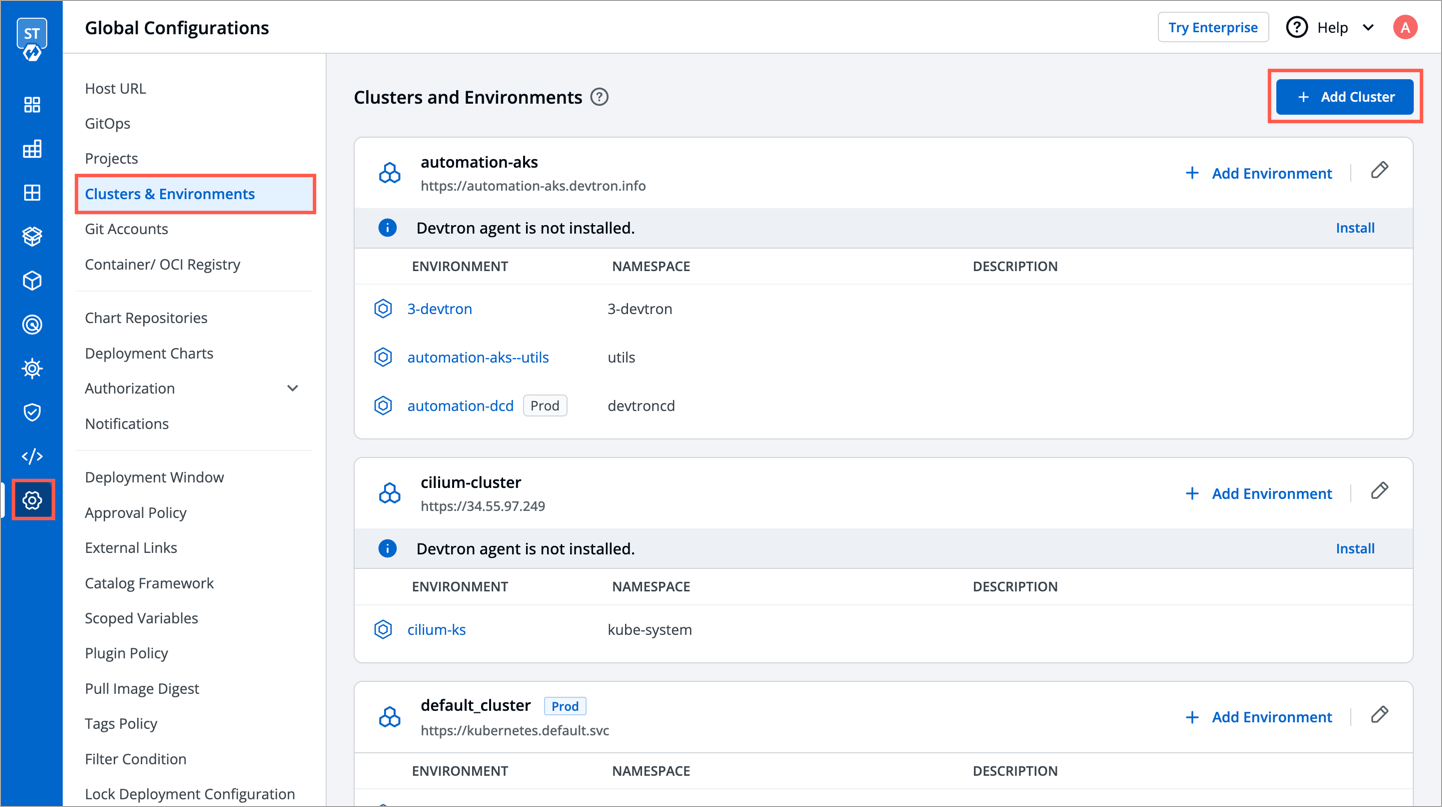Open Notifications settings

(127, 424)
